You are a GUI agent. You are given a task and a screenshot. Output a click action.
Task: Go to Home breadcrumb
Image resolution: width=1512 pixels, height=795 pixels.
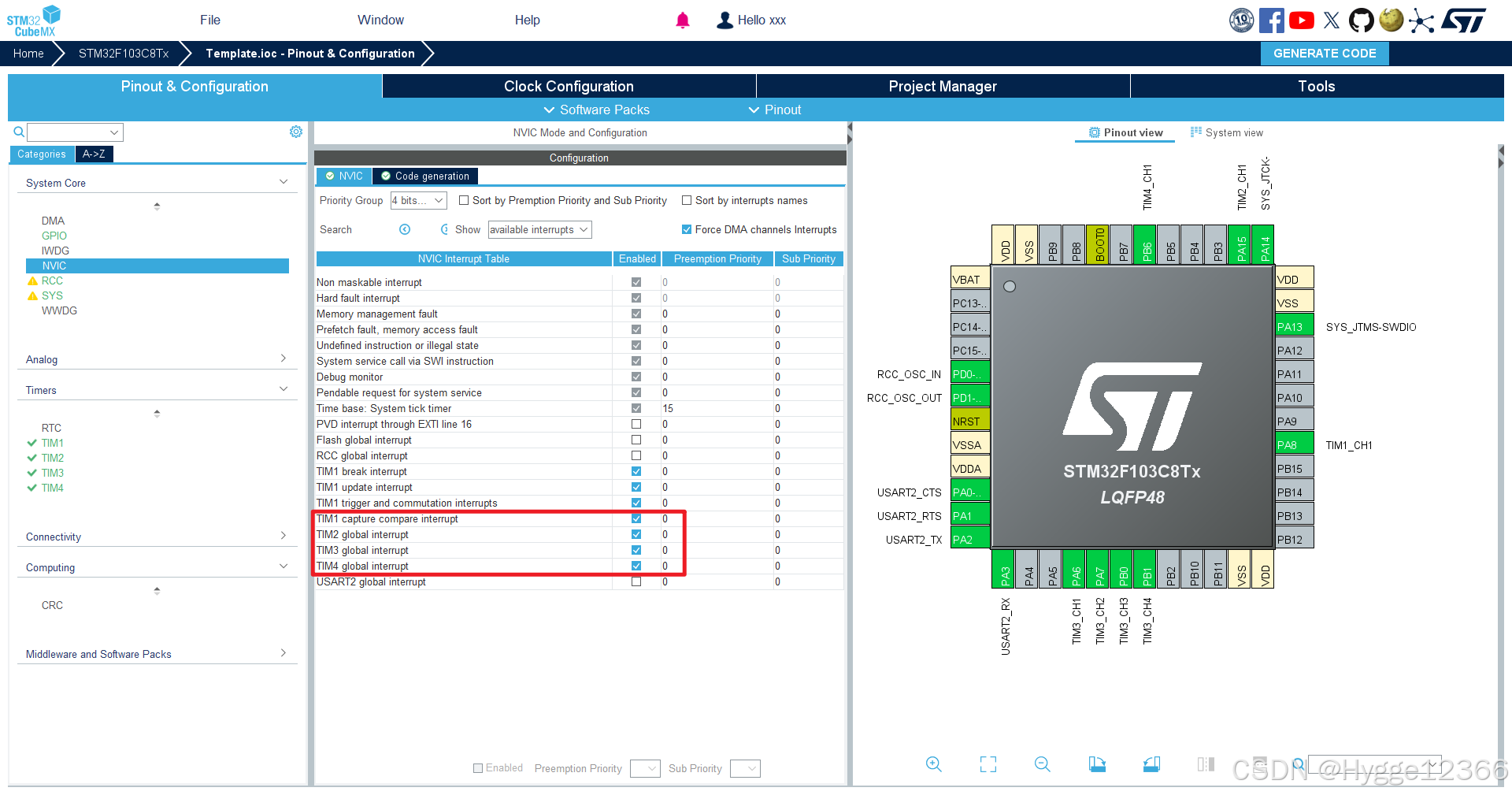click(28, 54)
